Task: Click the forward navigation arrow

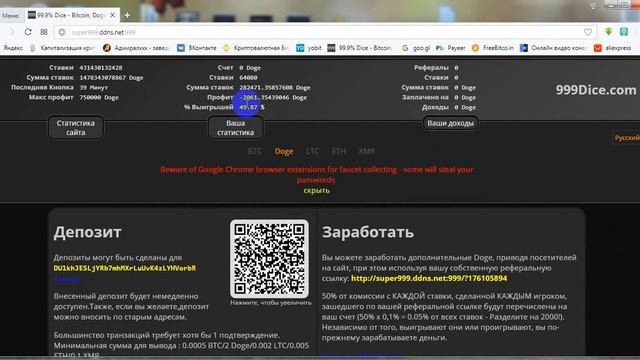Action: click(11, 32)
